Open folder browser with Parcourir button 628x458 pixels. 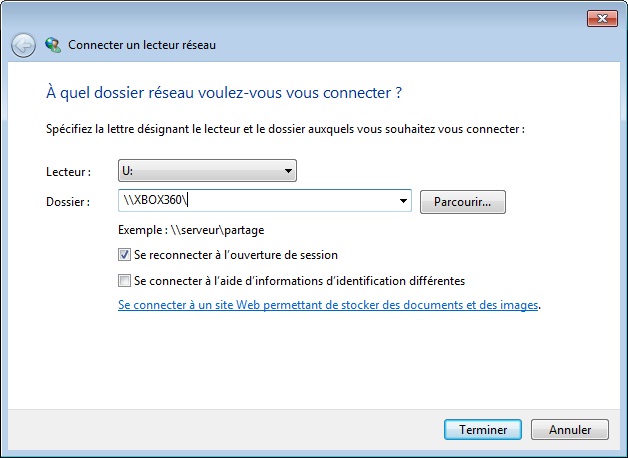click(463, 202)
